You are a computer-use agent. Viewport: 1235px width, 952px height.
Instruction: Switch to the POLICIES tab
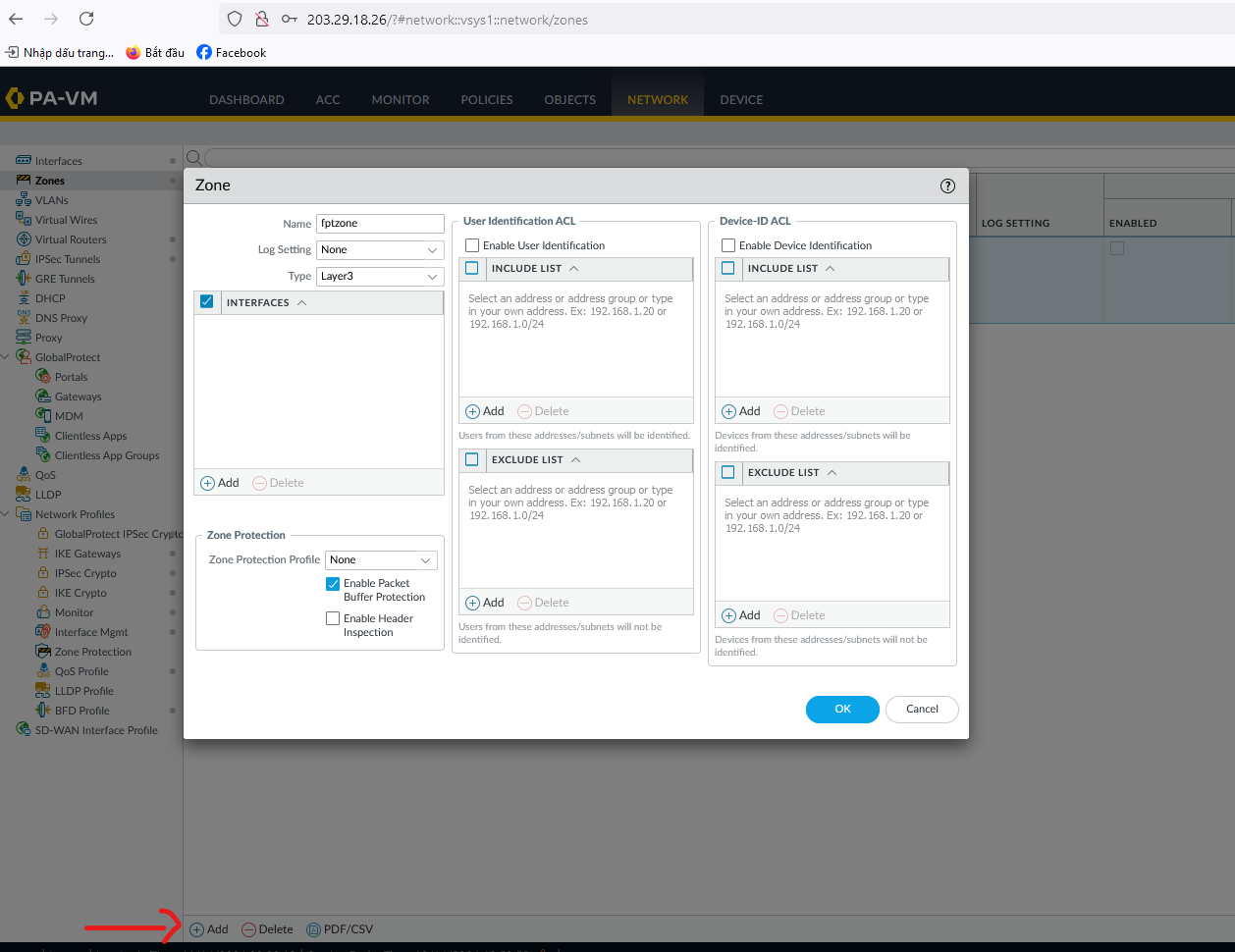pyautogui.click(x=486, y=100)
